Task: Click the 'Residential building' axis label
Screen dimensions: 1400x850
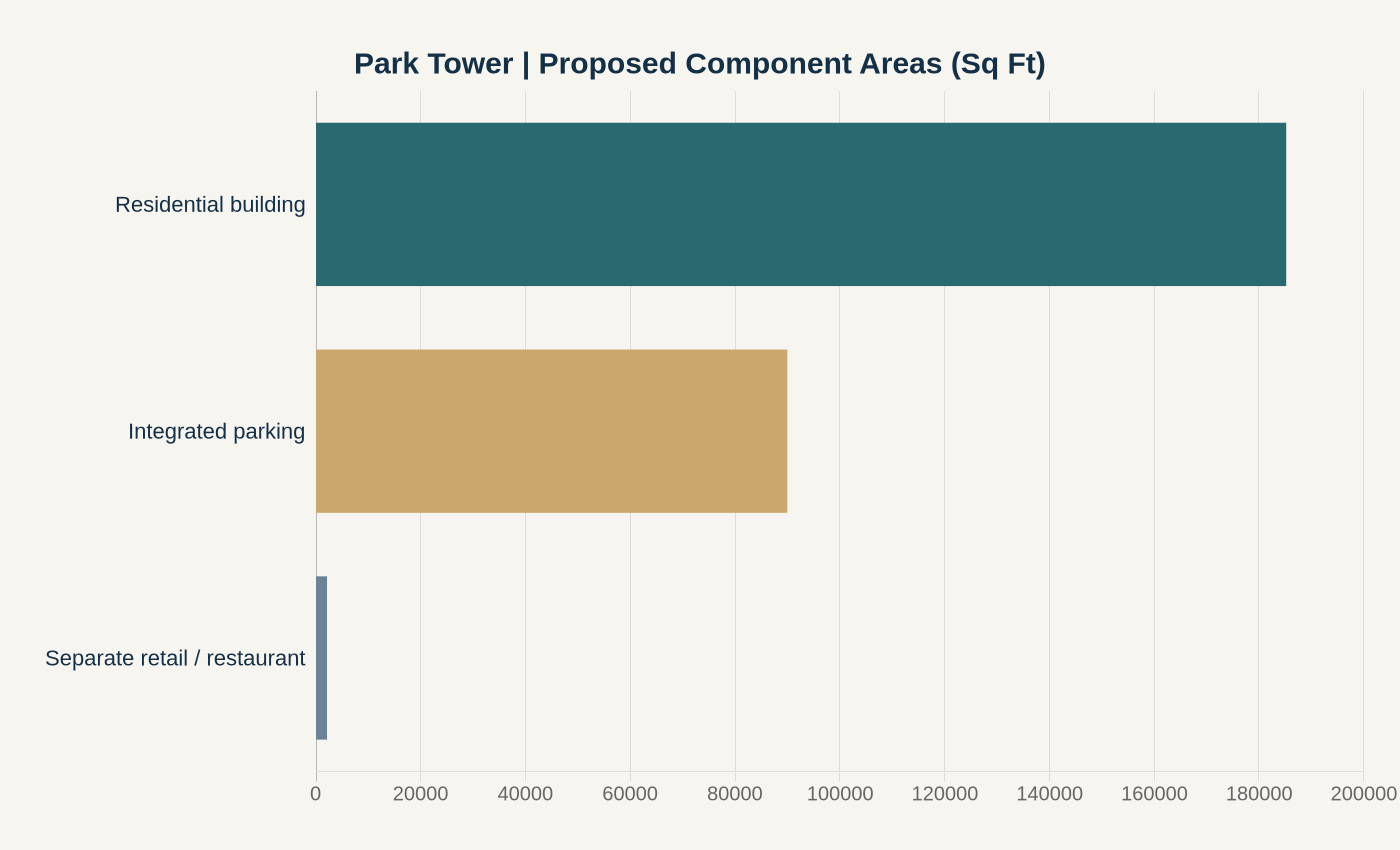Action: 210,205
